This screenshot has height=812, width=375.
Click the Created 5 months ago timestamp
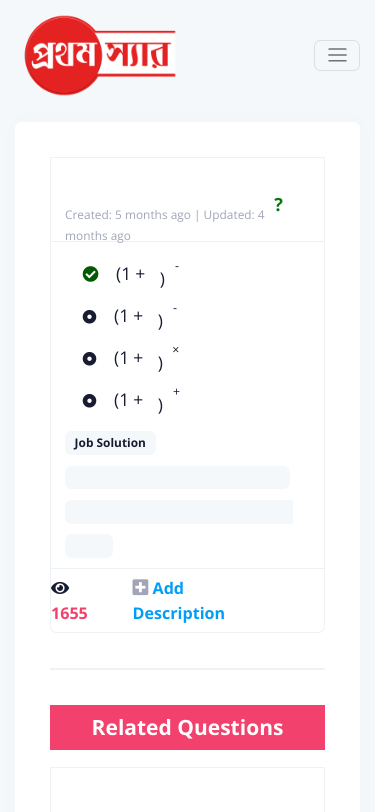pyautogui.click(x=128, y=215)
